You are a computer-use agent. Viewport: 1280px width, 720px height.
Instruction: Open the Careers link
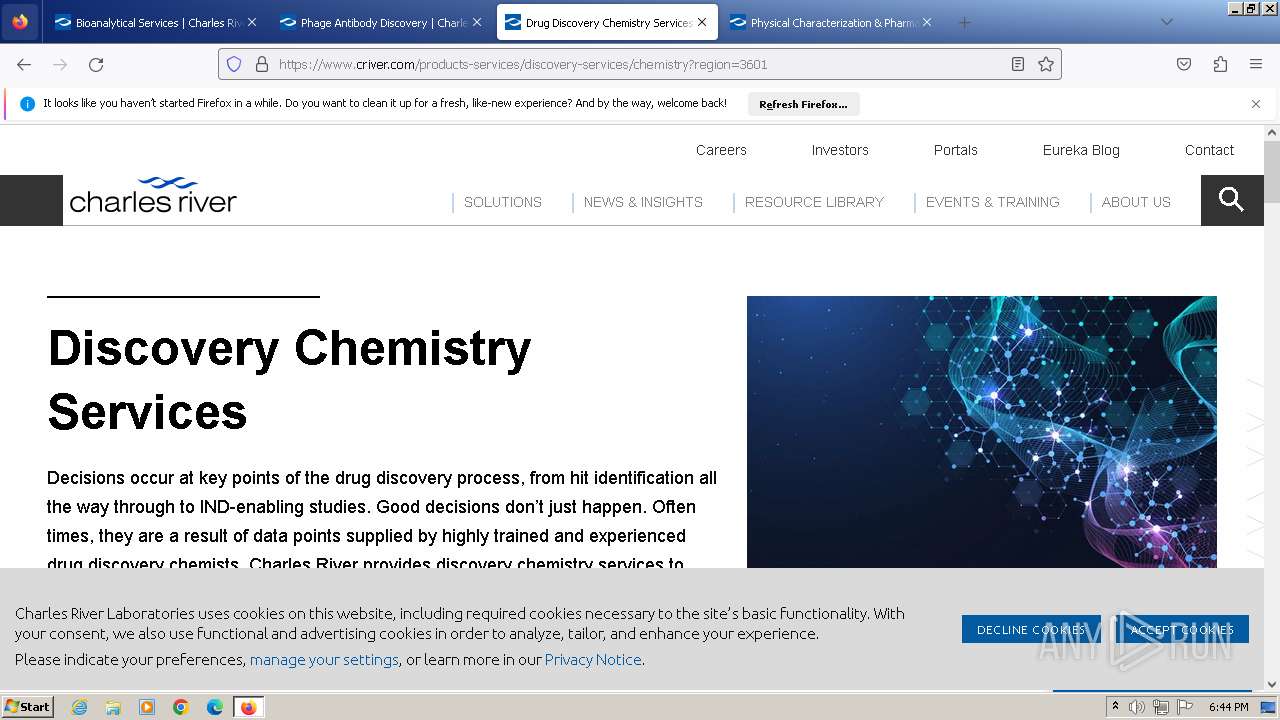tap(721, 150)
